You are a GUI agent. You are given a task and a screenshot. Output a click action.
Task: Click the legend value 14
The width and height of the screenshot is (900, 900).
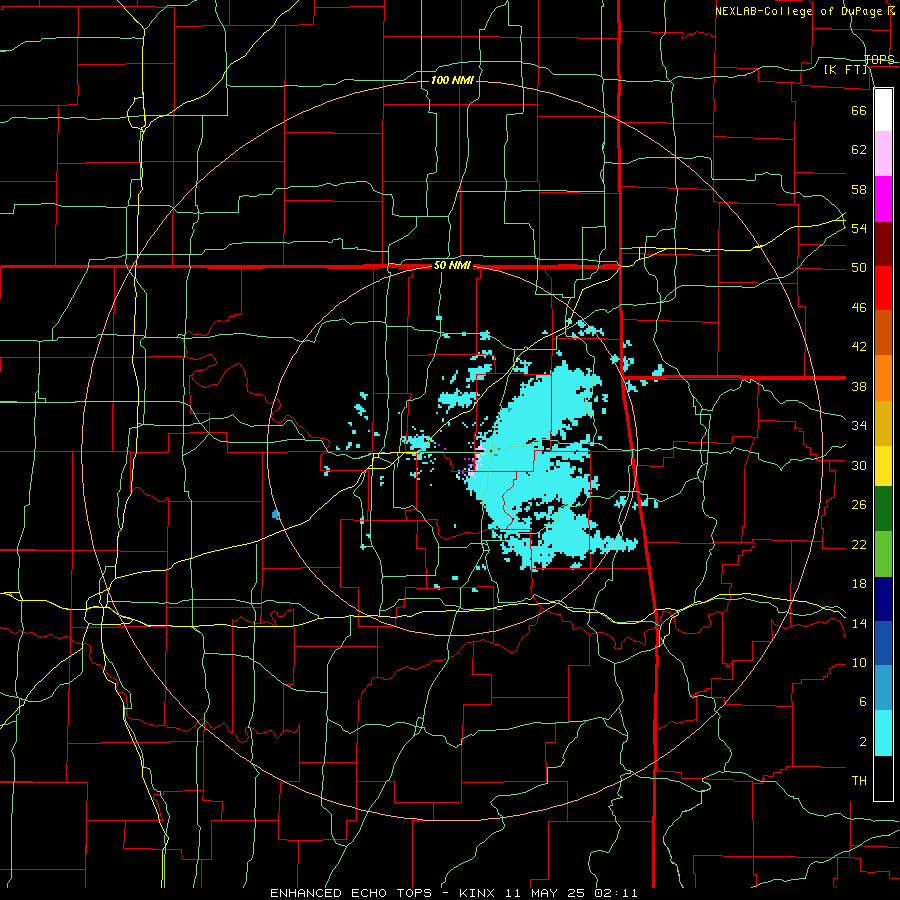click(859, 623)
